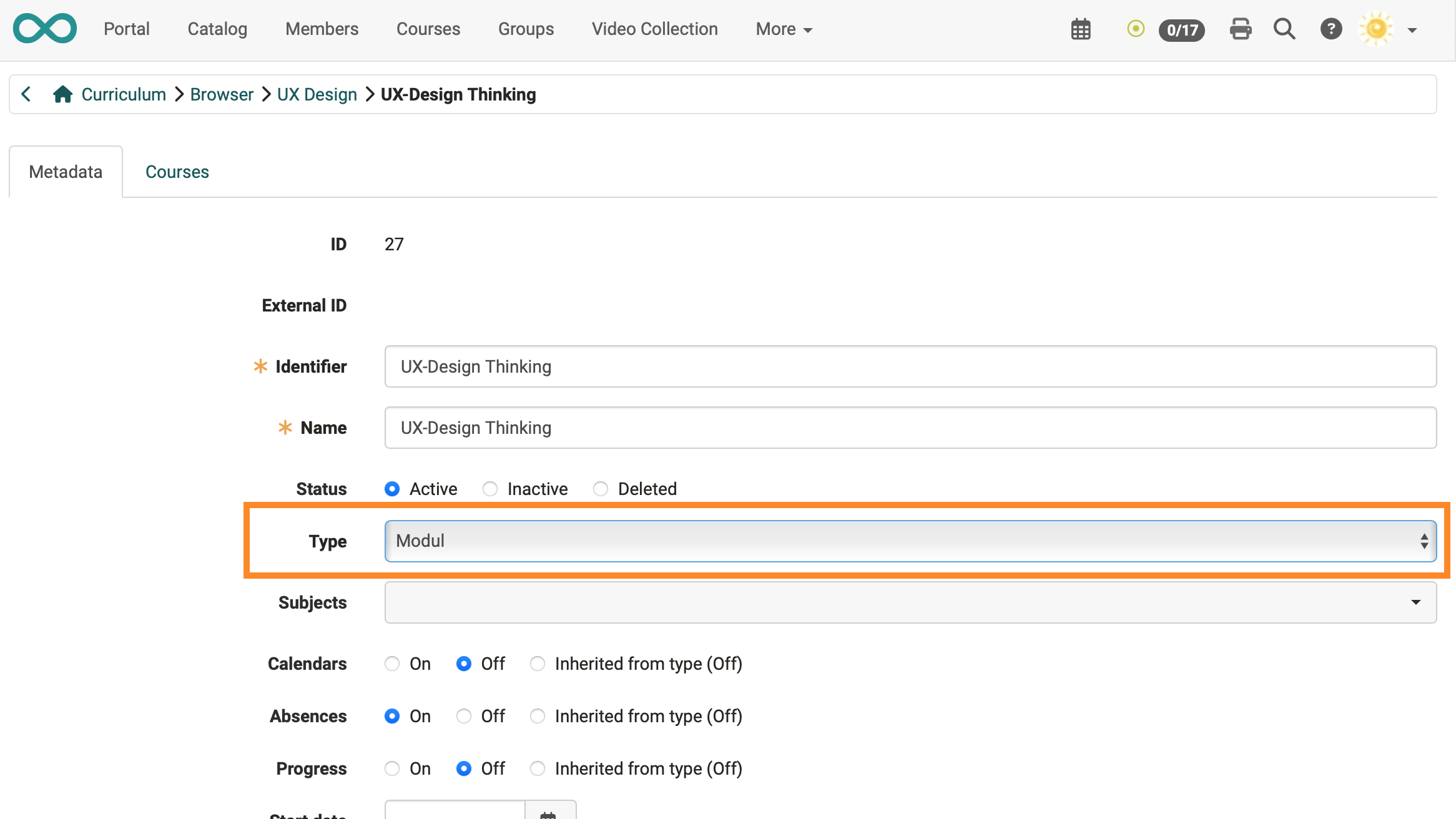This screenshot has height=819, width=1456.
Task: Open the help question mark icon
Action: [x=1331, y=29]
